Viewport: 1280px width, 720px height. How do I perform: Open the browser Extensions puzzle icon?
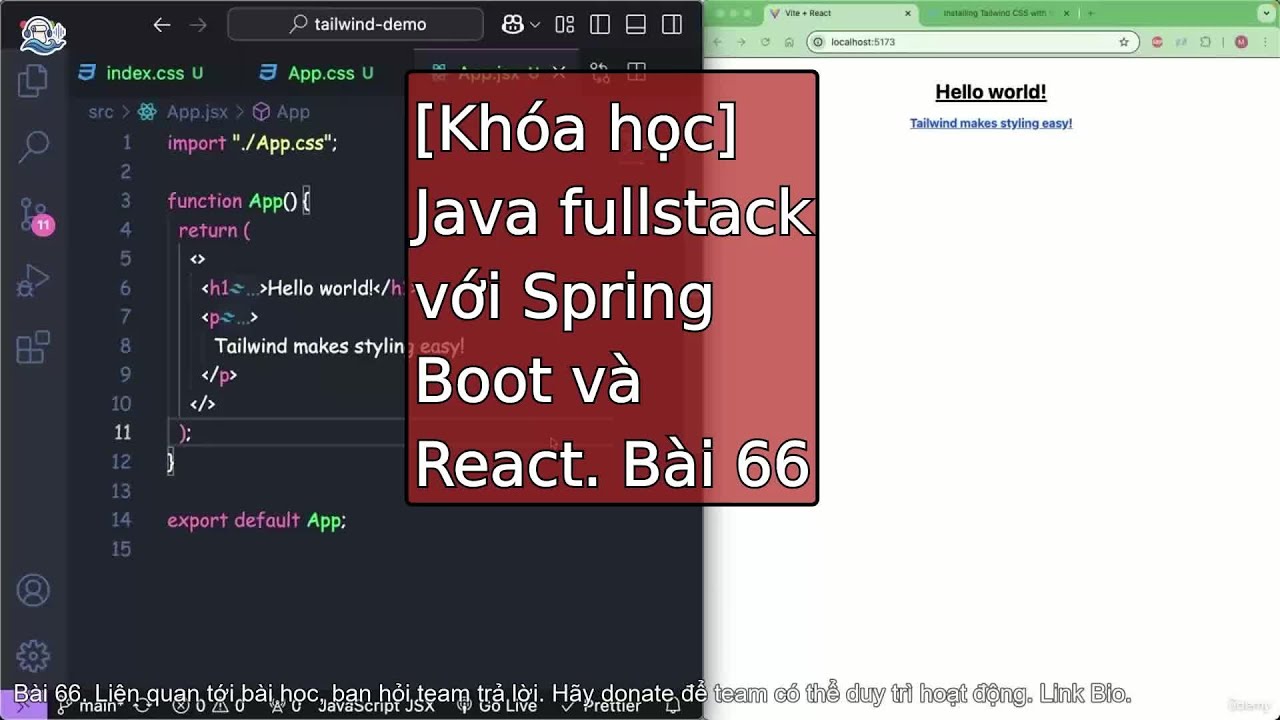[x=1205, y=42]
